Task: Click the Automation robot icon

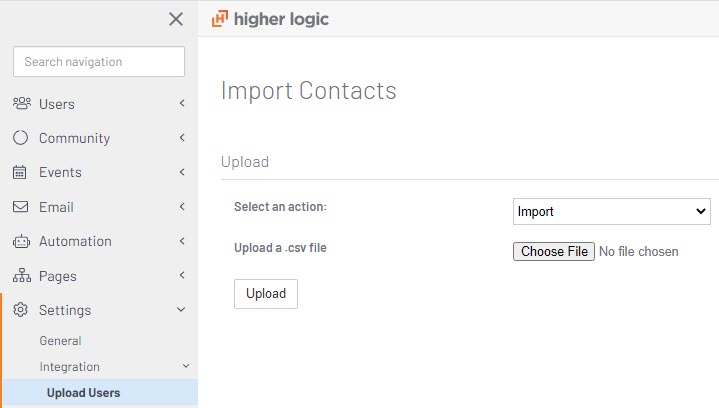Action: [21, 241]
